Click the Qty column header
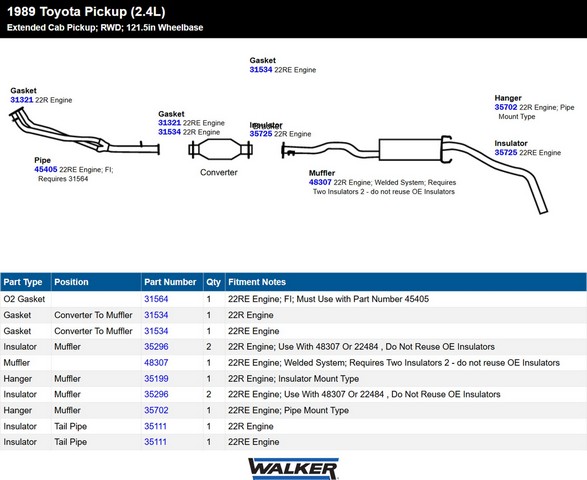The width and height of the screenshot is (587, 480). tap(214, 282)
